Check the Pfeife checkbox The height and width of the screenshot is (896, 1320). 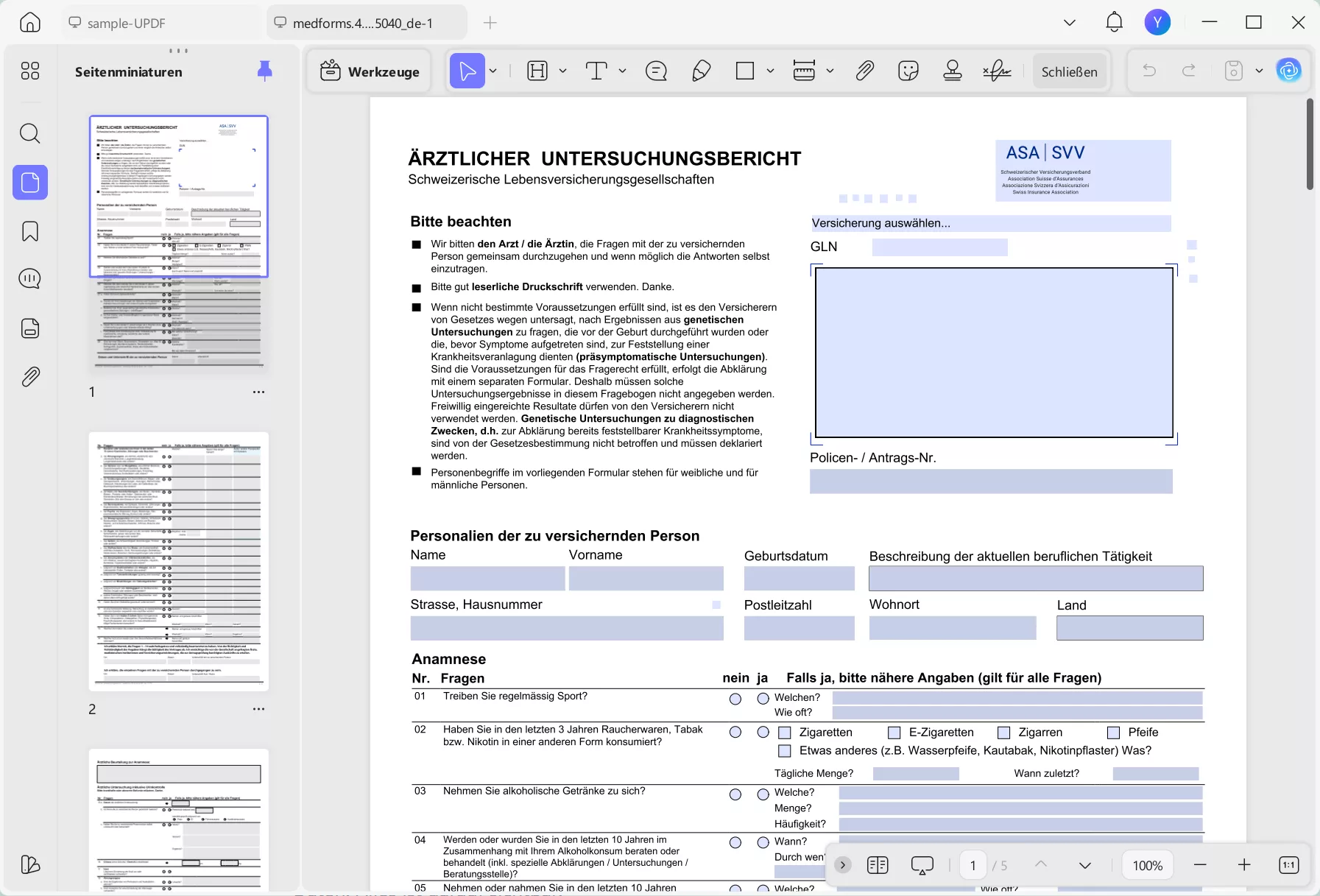[1114, 732]
